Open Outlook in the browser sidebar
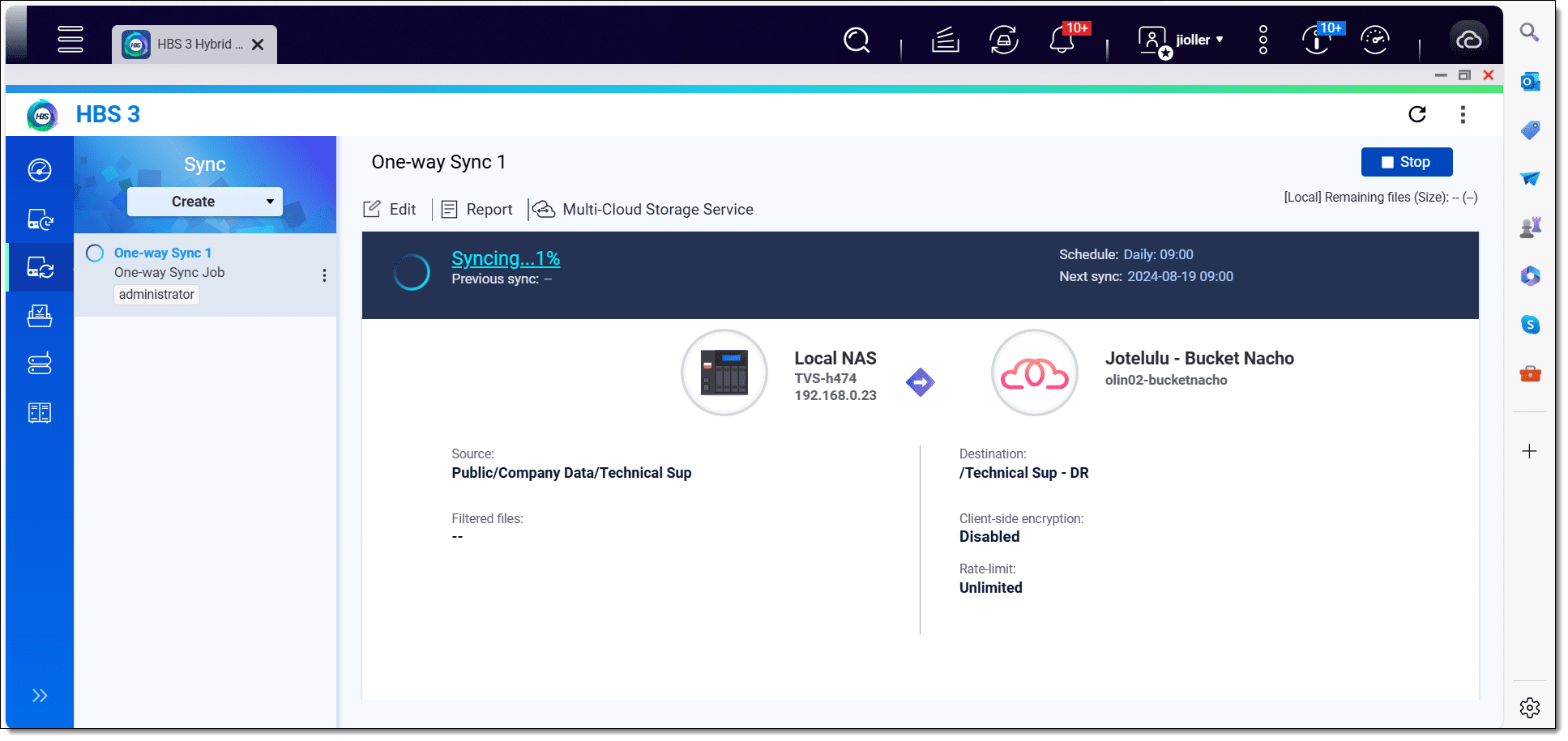The height and width of the screenshot is (741, 1568). tap(1529, 81)
